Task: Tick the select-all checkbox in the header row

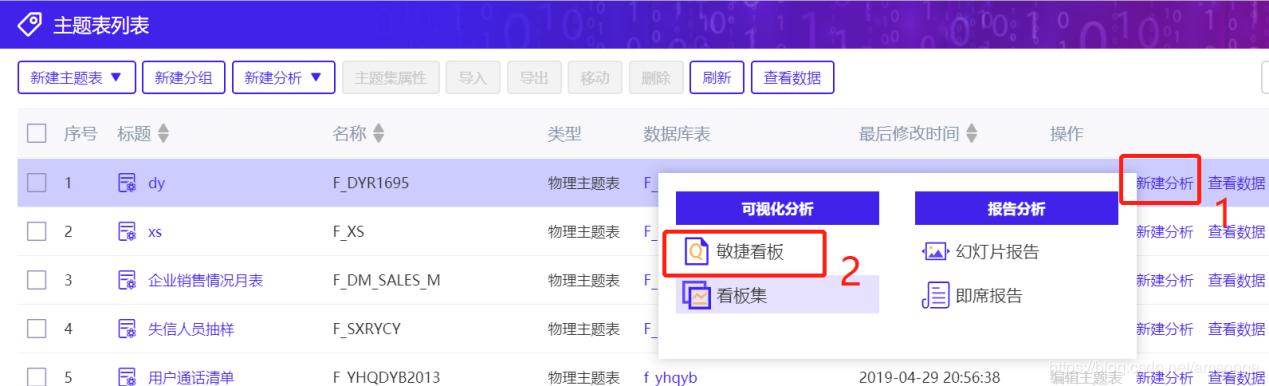Action: (37, 134)
